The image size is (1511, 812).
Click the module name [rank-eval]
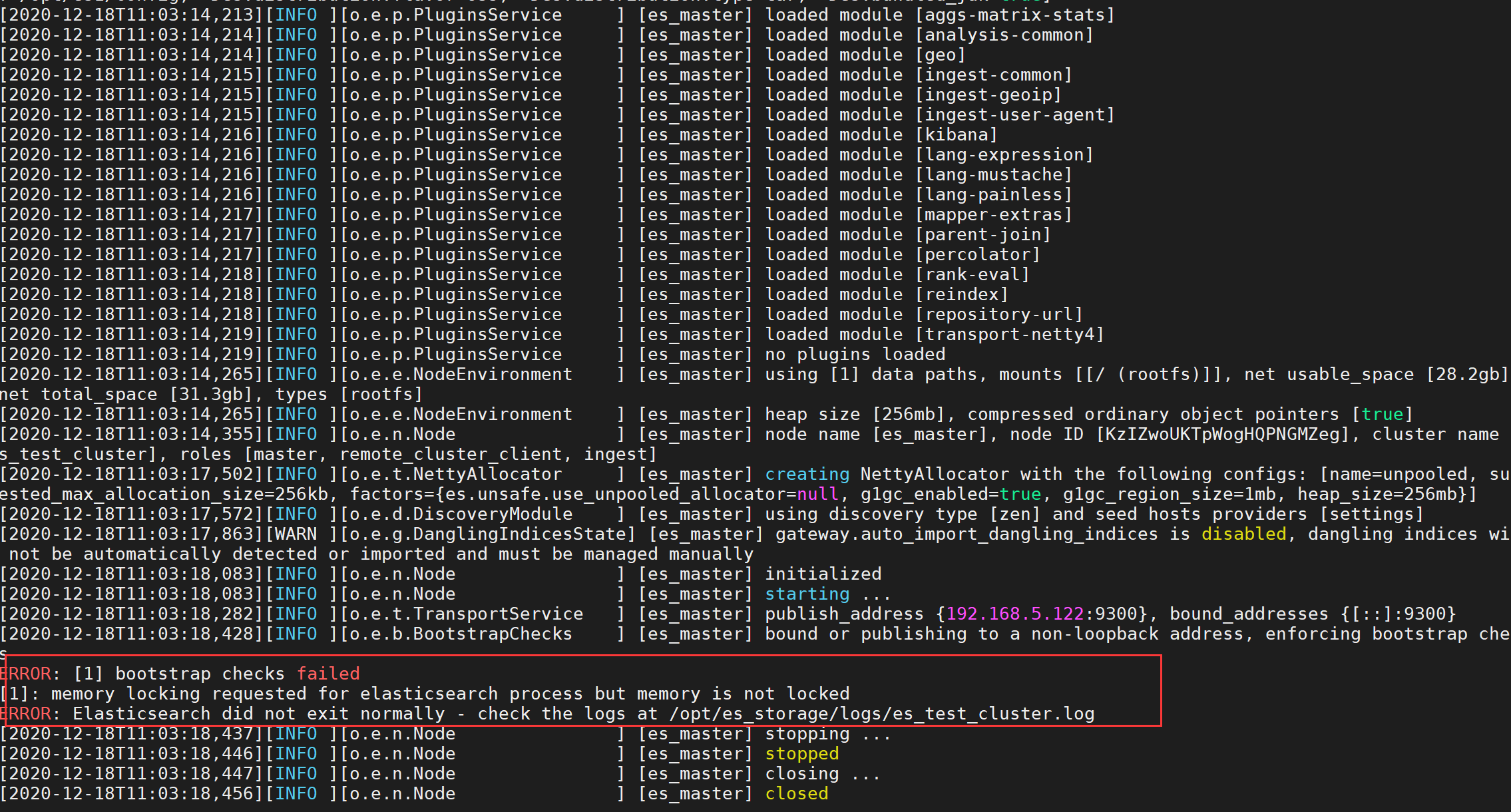972,274
